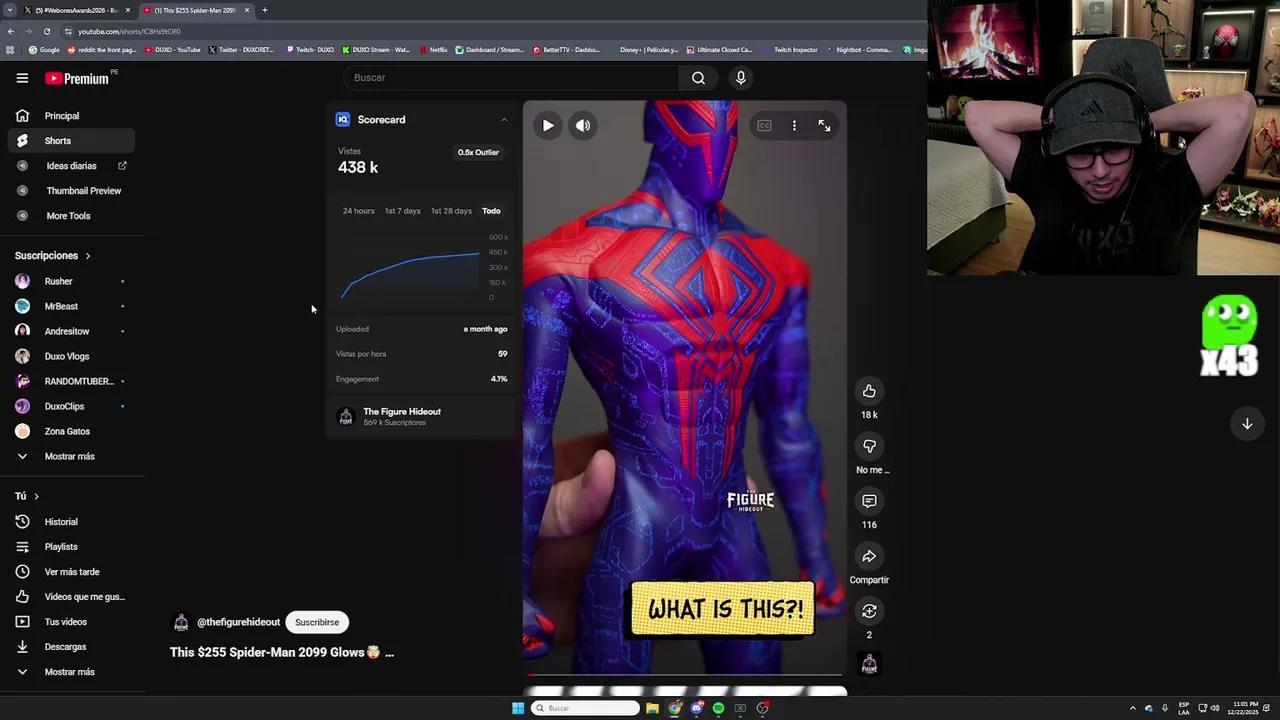Open remix icon showing 2
The width and height of the screenshot is (1280, 720).
tap(869, 611)
